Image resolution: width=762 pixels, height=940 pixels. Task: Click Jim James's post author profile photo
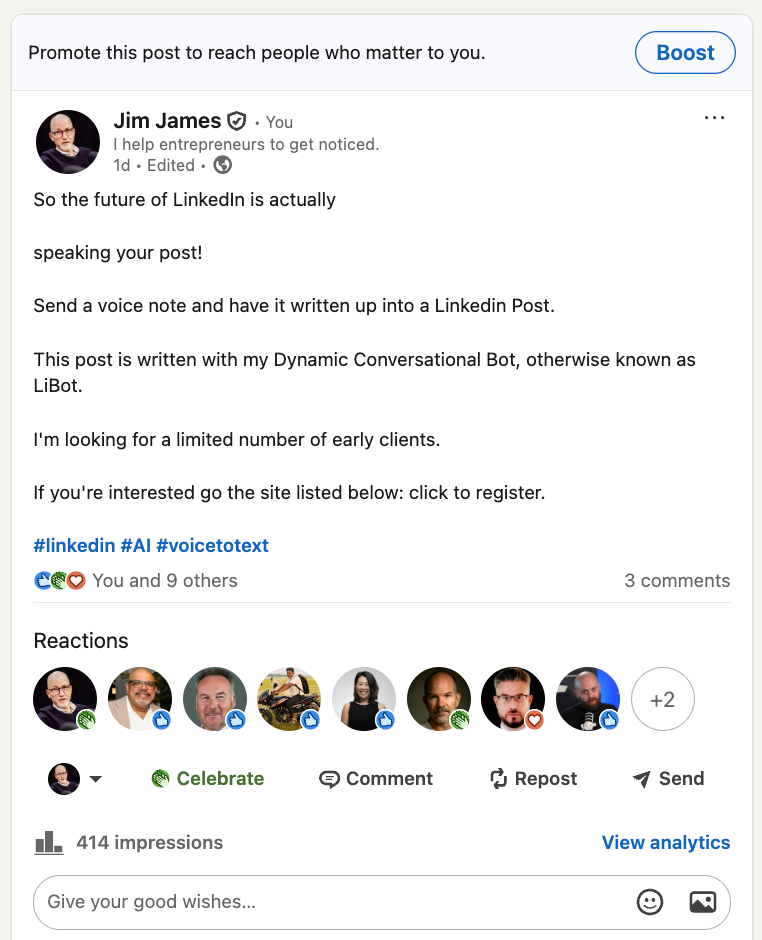click(67, 142)
